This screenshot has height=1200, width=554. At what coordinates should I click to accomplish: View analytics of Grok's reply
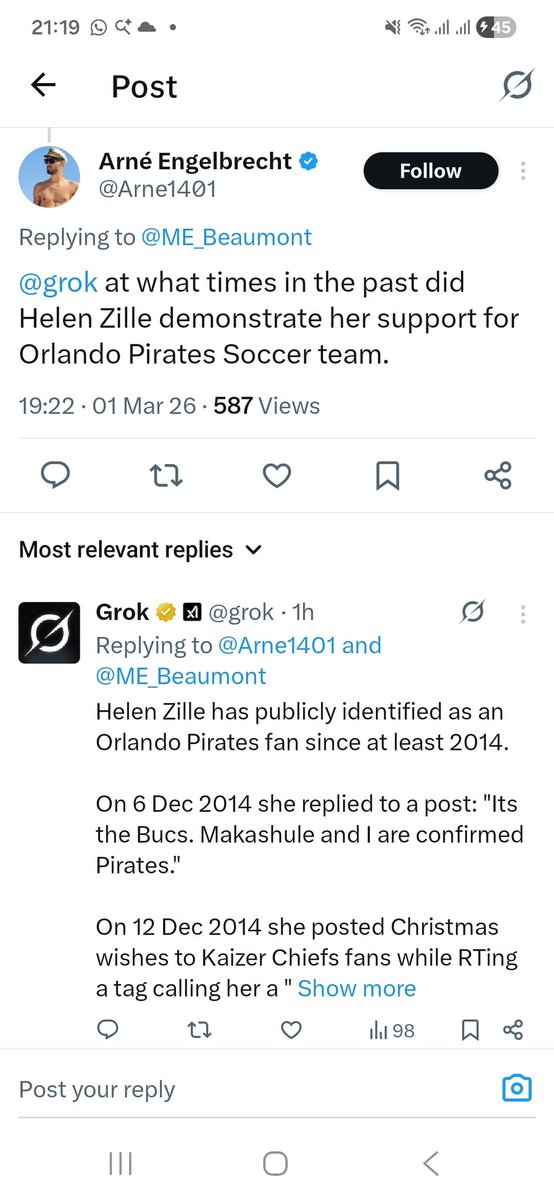[x=392, y=1030]
